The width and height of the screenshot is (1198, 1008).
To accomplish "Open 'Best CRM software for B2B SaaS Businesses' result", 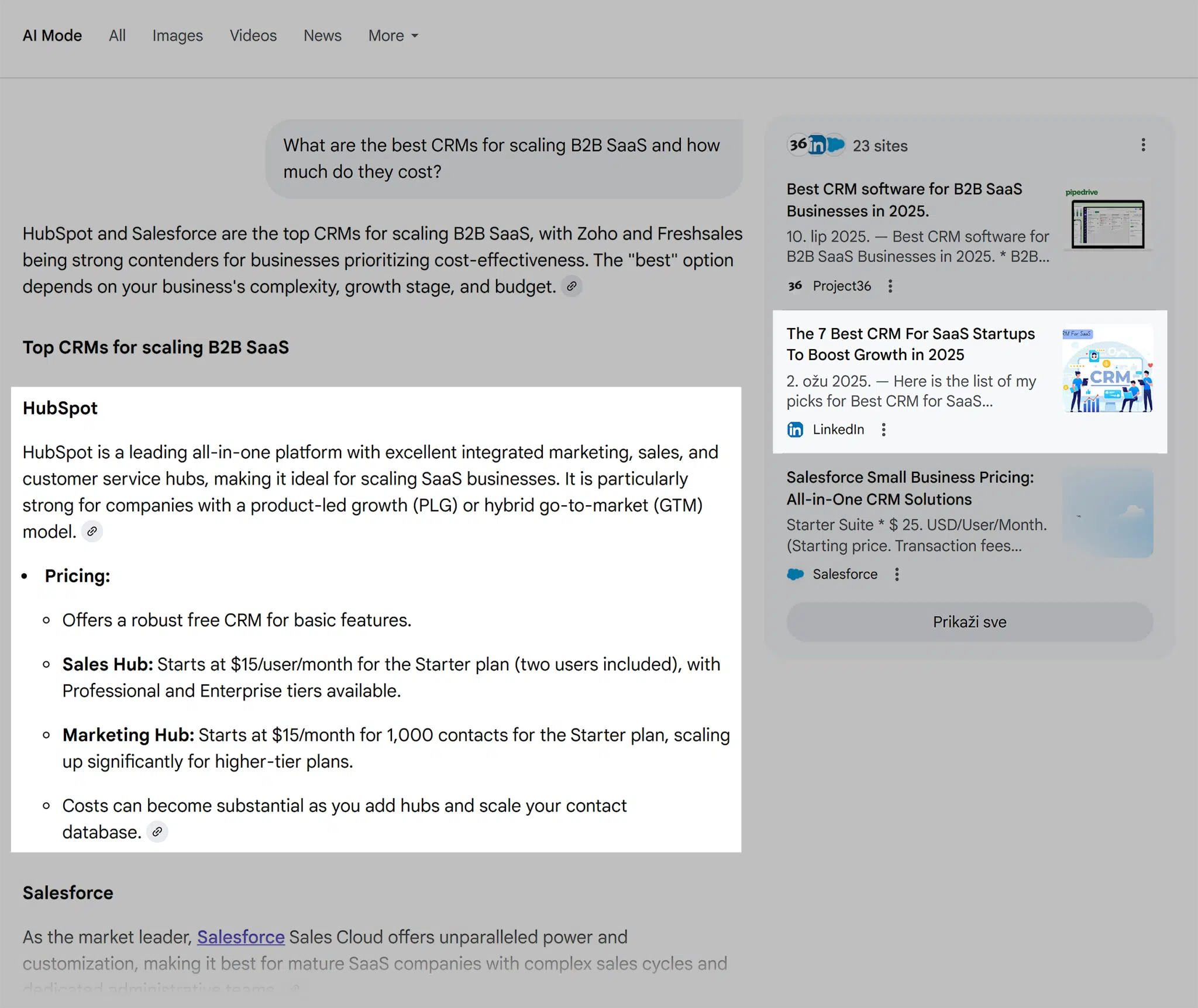I will pyautogui.click(x=904, y=200).
